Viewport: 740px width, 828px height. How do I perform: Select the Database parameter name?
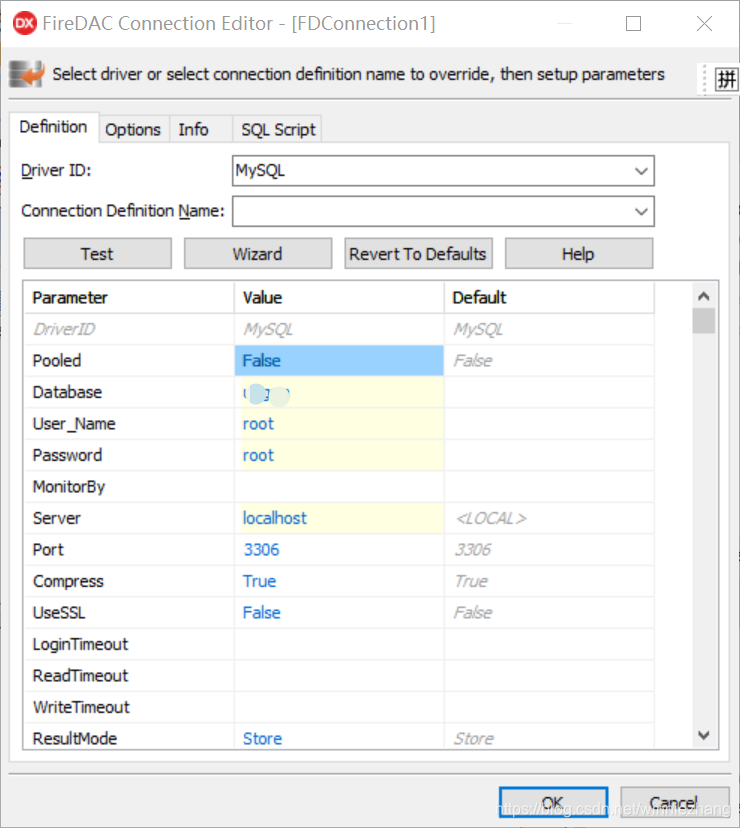pos(67,392)
